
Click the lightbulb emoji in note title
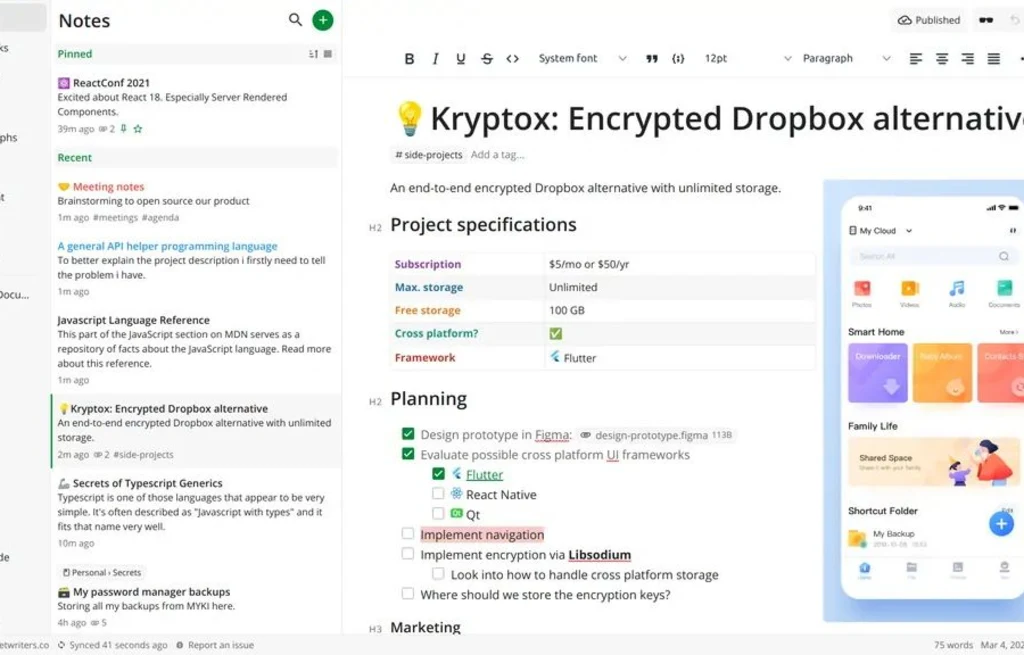[x=409, y=119]
